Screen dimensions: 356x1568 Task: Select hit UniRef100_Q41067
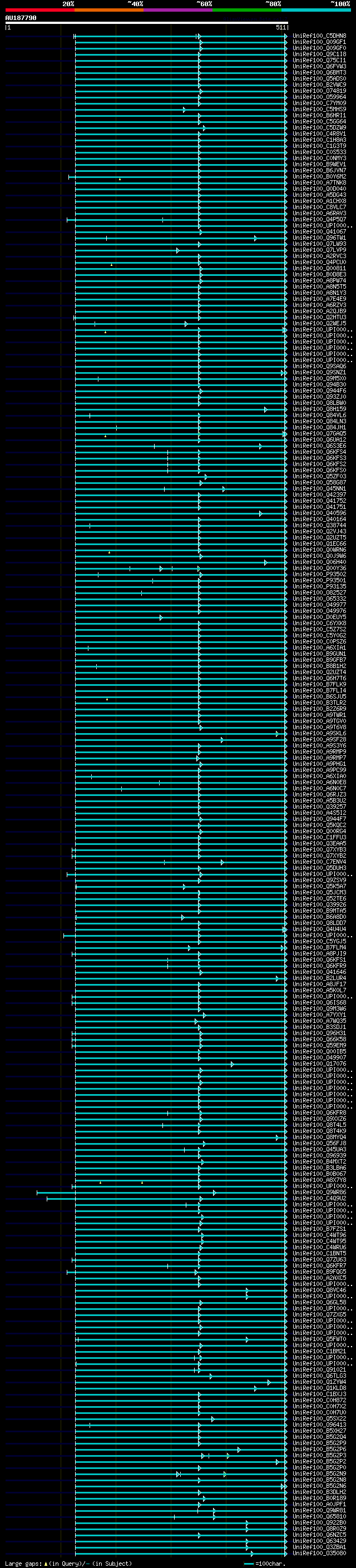319,232
